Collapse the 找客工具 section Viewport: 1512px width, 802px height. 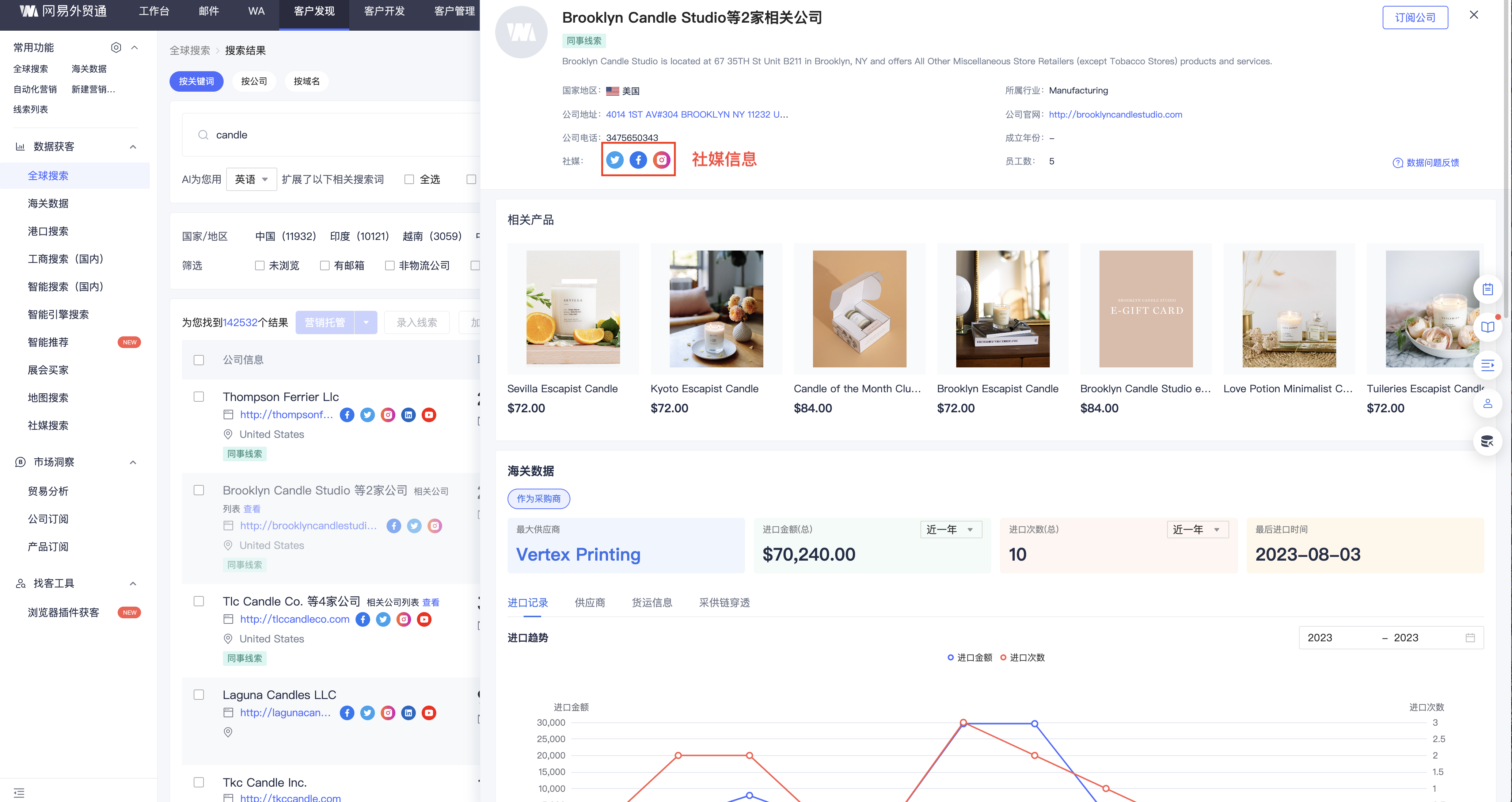click(133, 584)
